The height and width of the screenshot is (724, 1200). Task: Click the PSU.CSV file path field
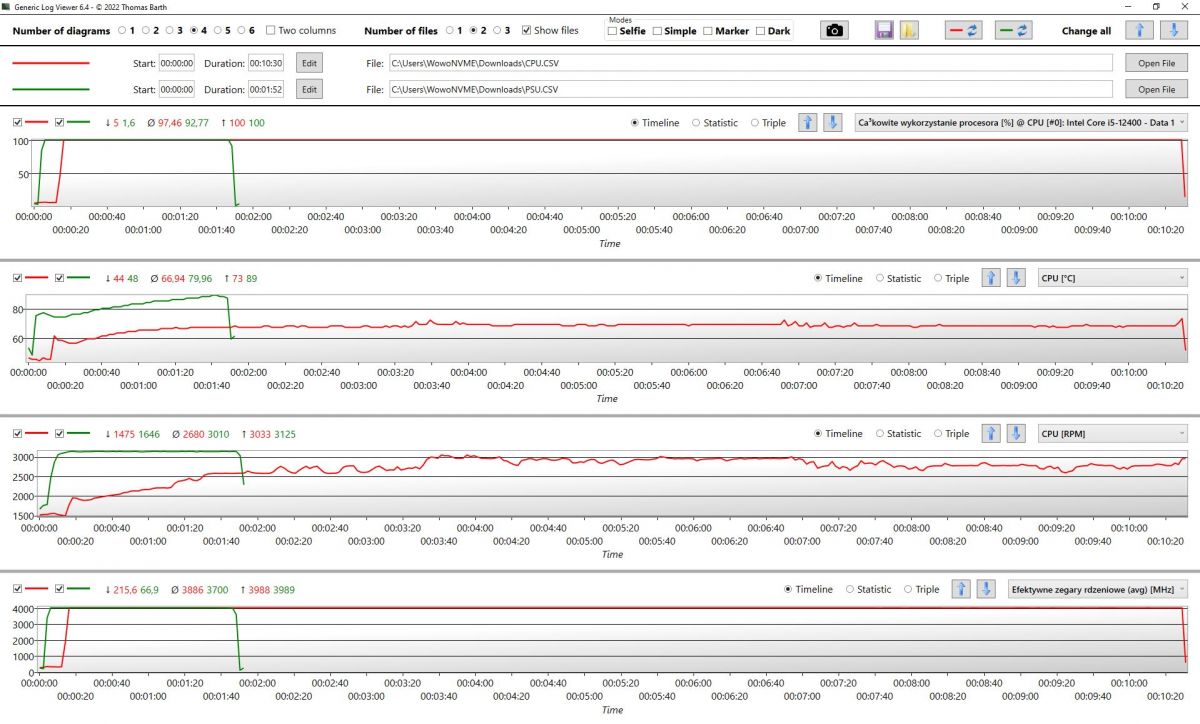[x=750, y=89]
